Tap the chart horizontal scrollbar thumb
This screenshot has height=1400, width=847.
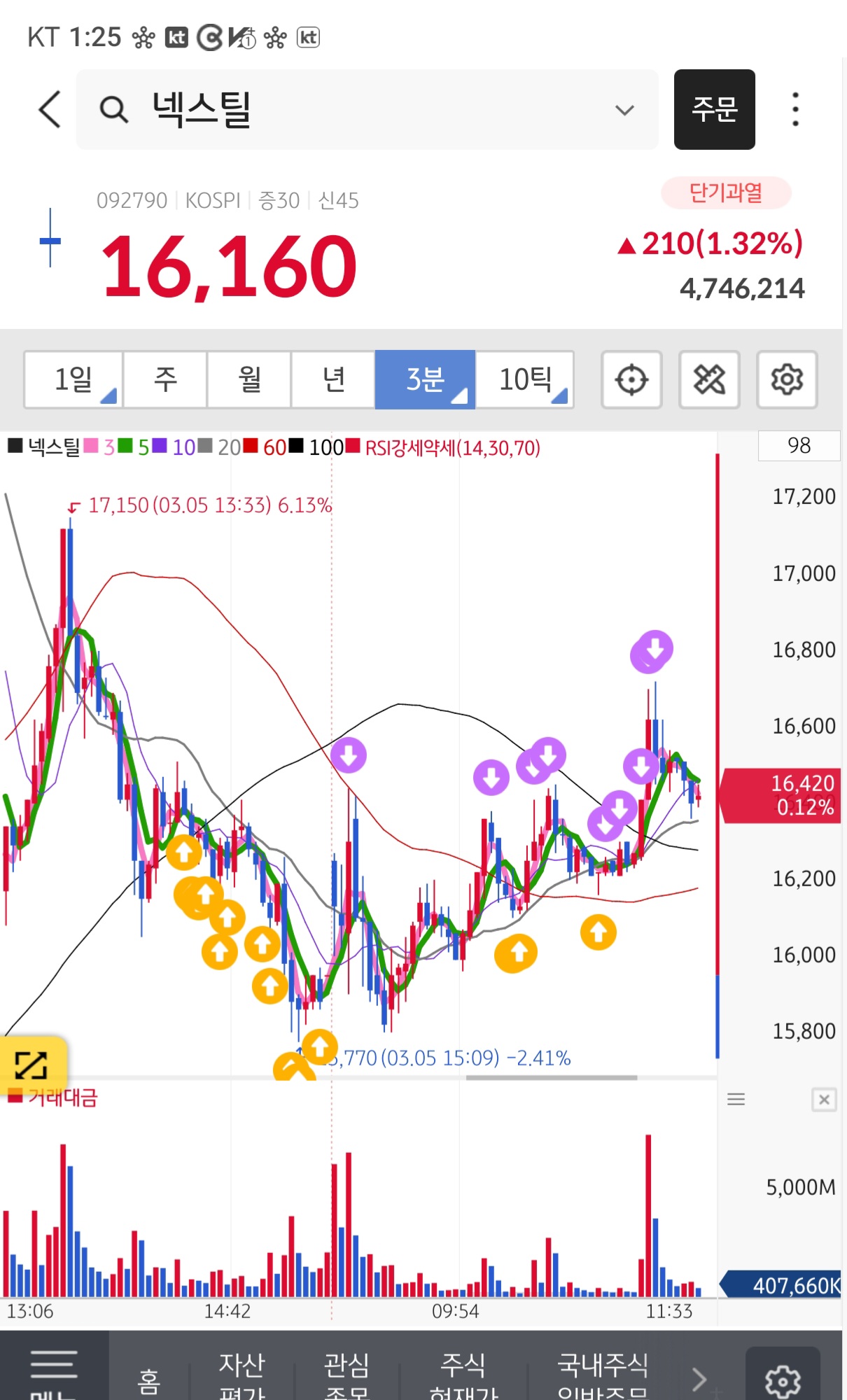(x=552, y=1077)
